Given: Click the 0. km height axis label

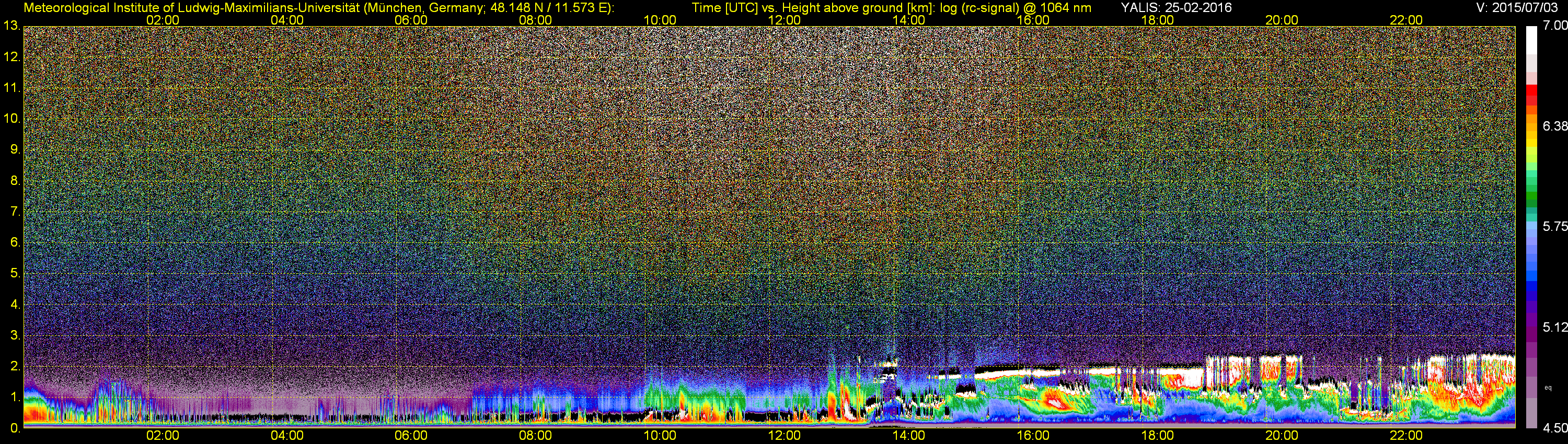Looking at the screenshot, I should click(15, 428).
